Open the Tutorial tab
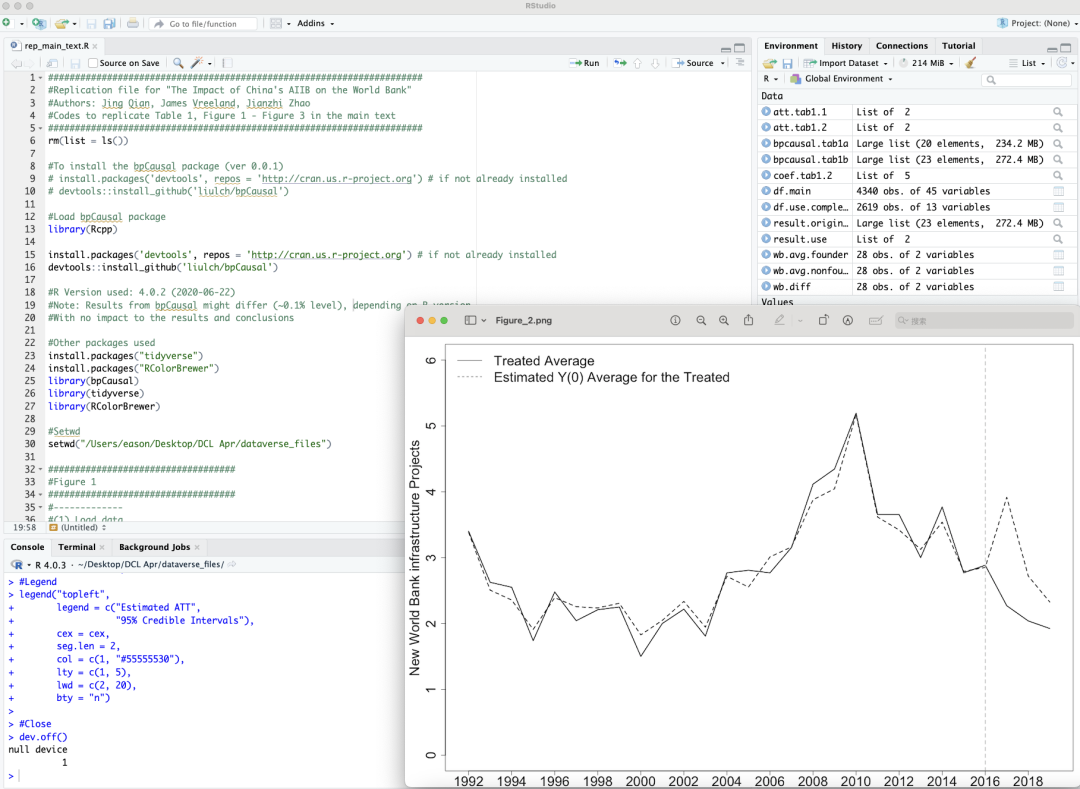This screenshot has width=1080, height=789. click(x=958, y=46)
